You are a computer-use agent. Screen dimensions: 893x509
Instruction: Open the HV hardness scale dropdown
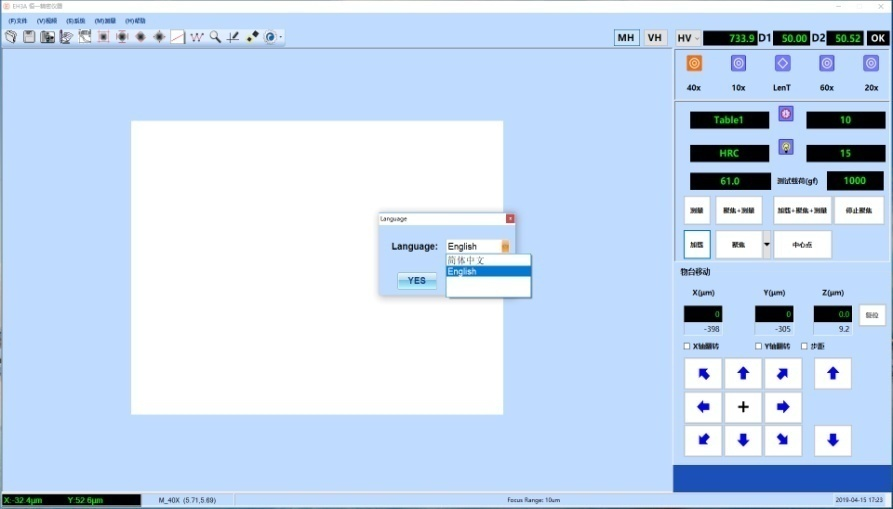688,38
